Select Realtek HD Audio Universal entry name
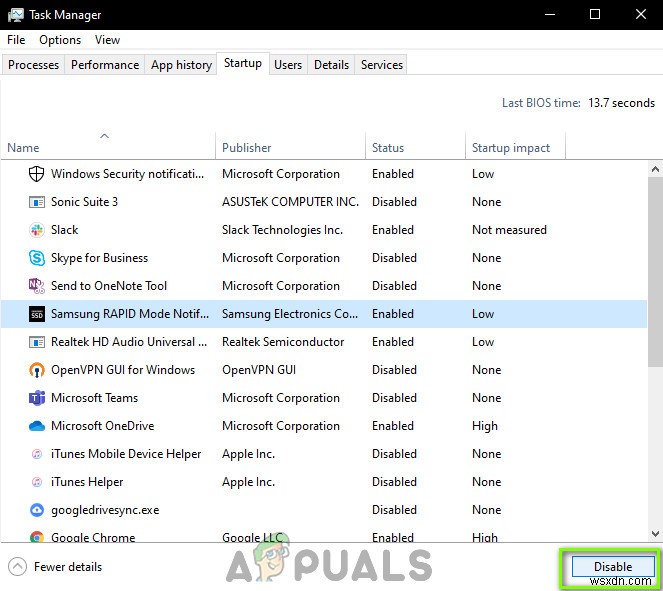 pyautogui.click(x=129, y=342)
